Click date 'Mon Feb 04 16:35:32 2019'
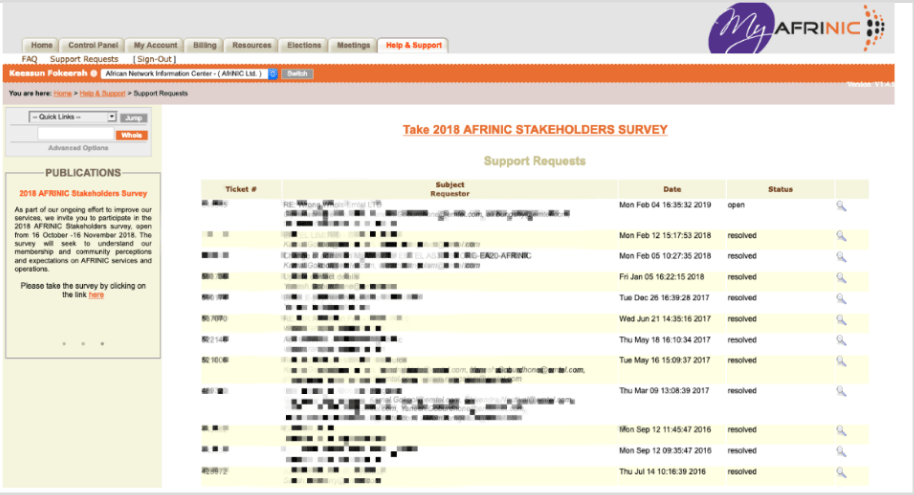The image size is (914, 495). (x=665, y=205)
